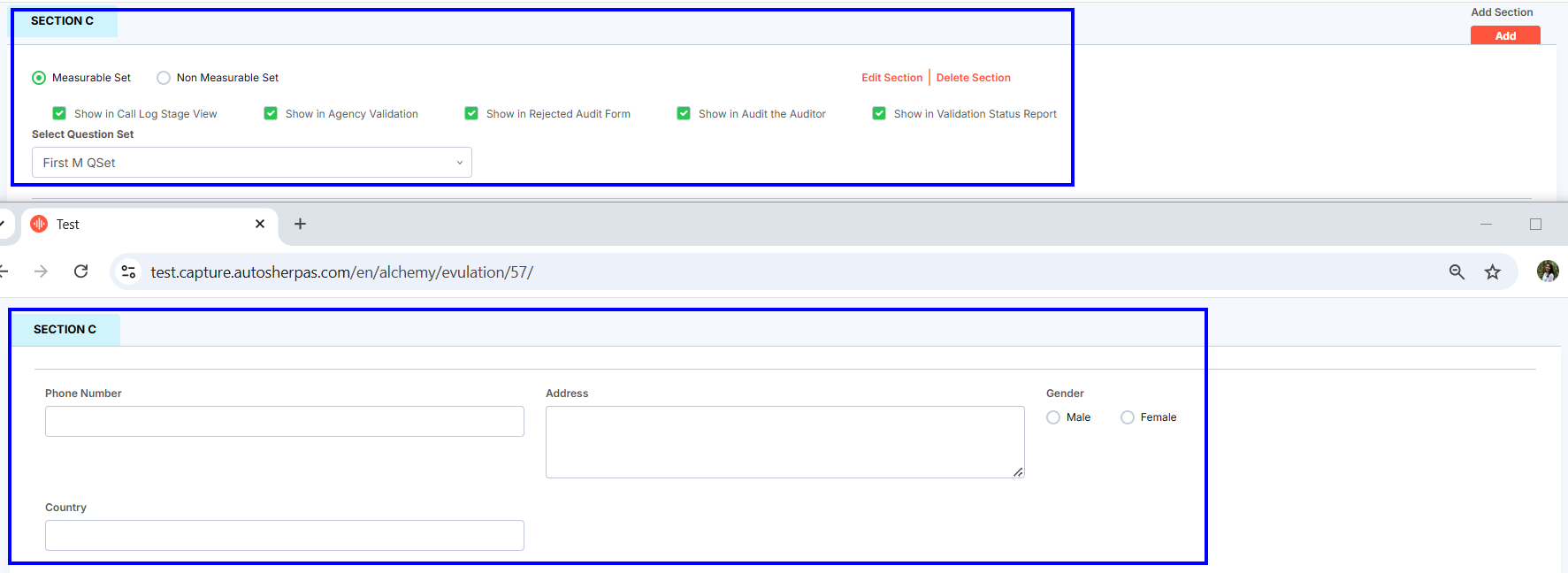1568x573 pixels.
Task: Switch to the Test browser tab
Action: click(149, 225)
